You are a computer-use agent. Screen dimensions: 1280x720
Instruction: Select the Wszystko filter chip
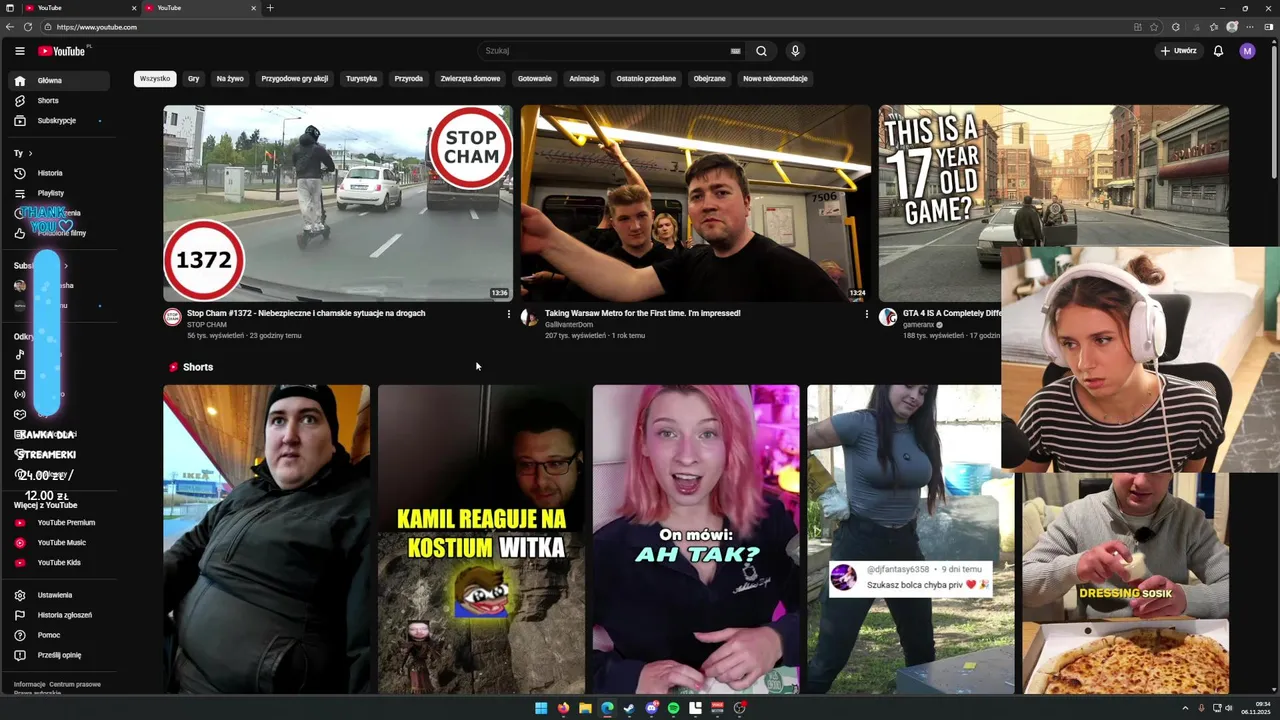pyautogui.click(x=155, y=78)
